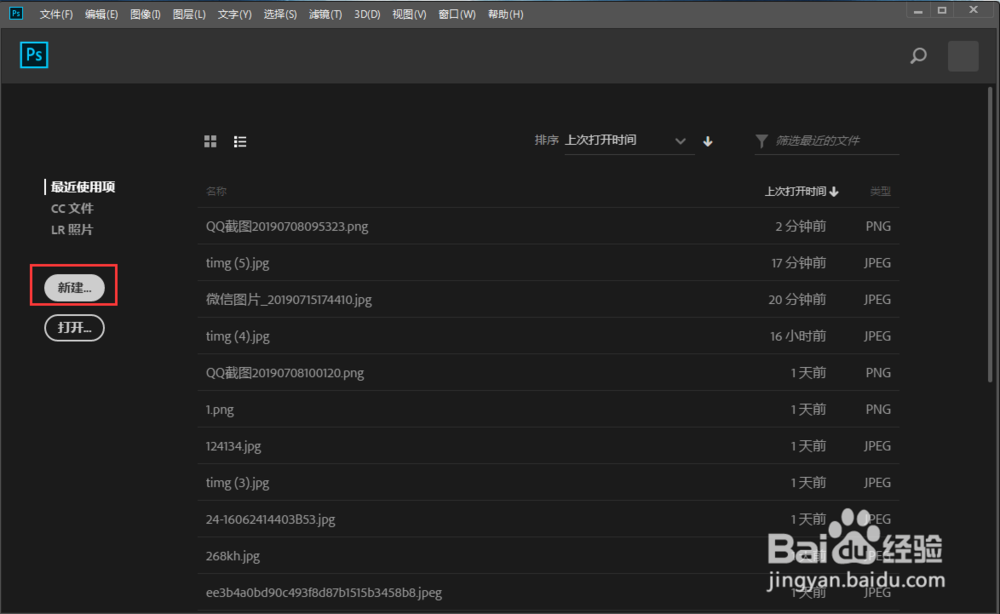This screenshot has height=614, width=1000.
Task: Switch to LR 照片 section
Action: (x=70, y=229)
